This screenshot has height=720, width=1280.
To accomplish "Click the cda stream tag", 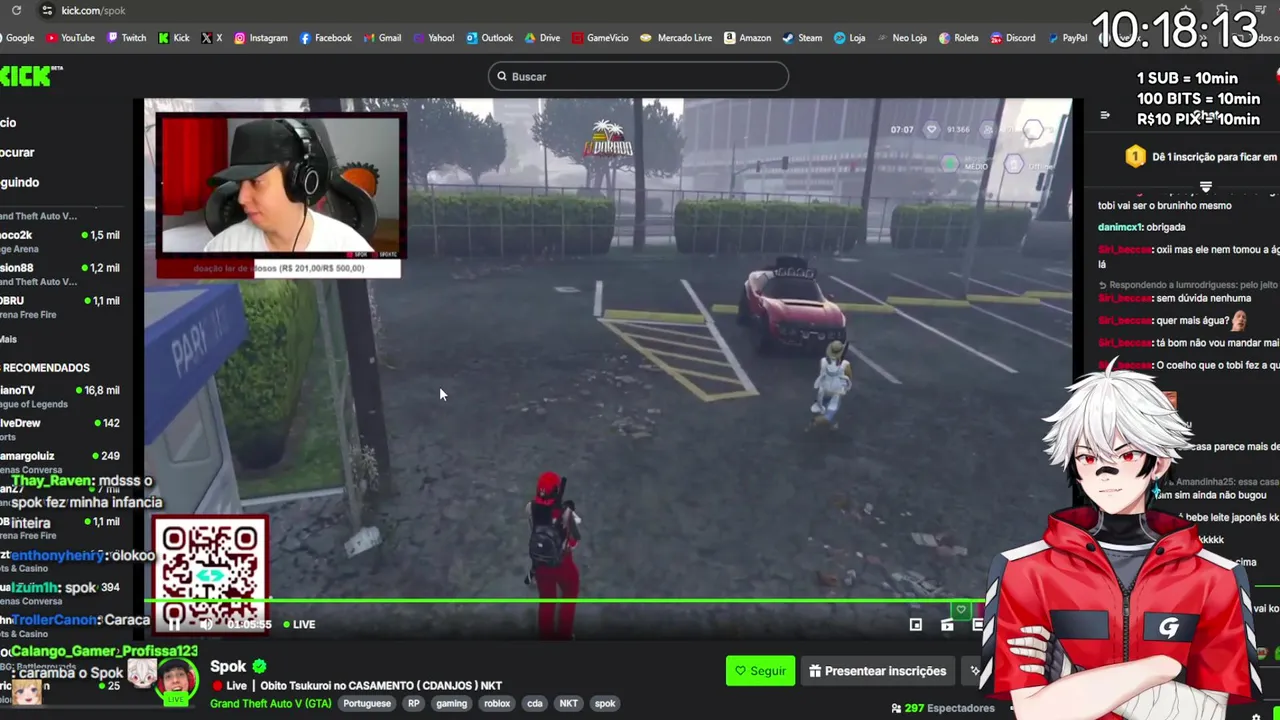I will coord(535,703).
